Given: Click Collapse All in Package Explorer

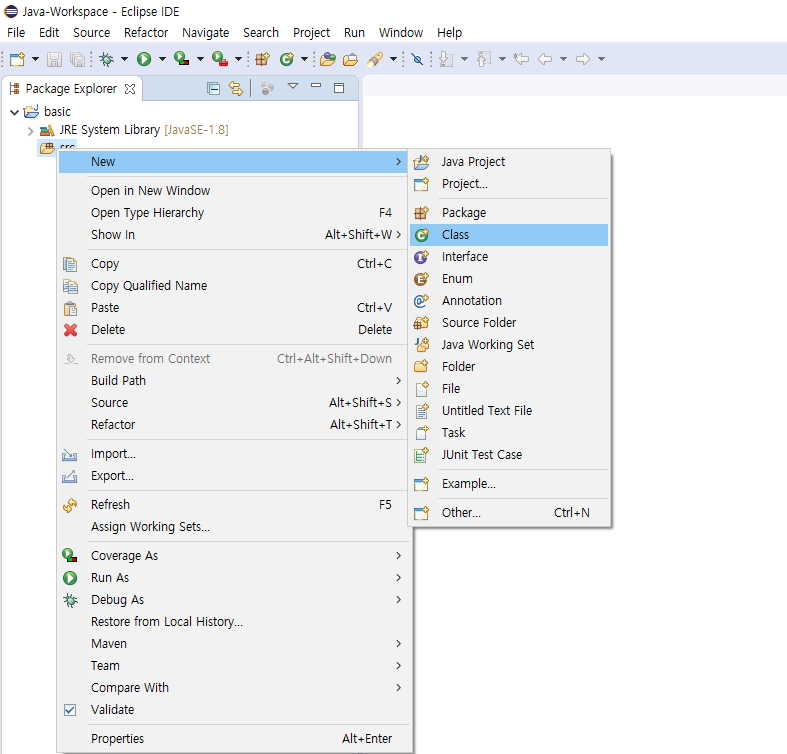Looking at the screenshot, I should tap(213, 89).
